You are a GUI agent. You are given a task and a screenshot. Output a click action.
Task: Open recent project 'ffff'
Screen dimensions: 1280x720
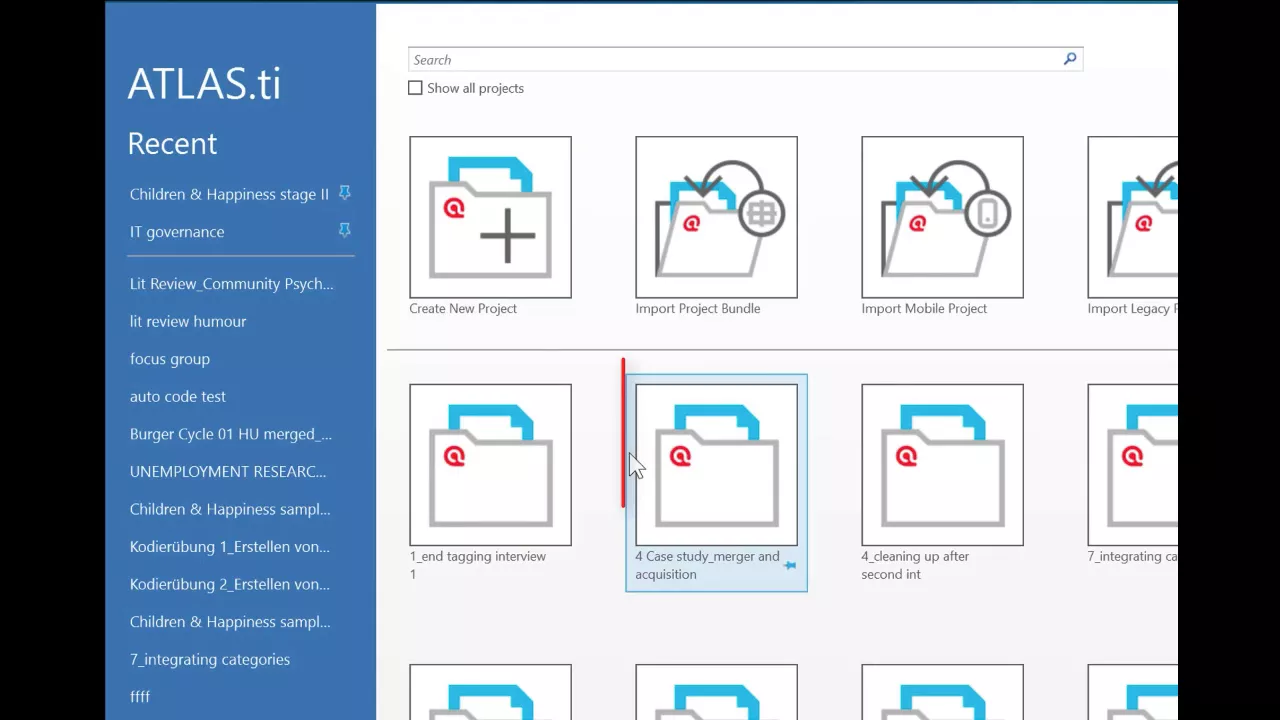click(140, 697)
